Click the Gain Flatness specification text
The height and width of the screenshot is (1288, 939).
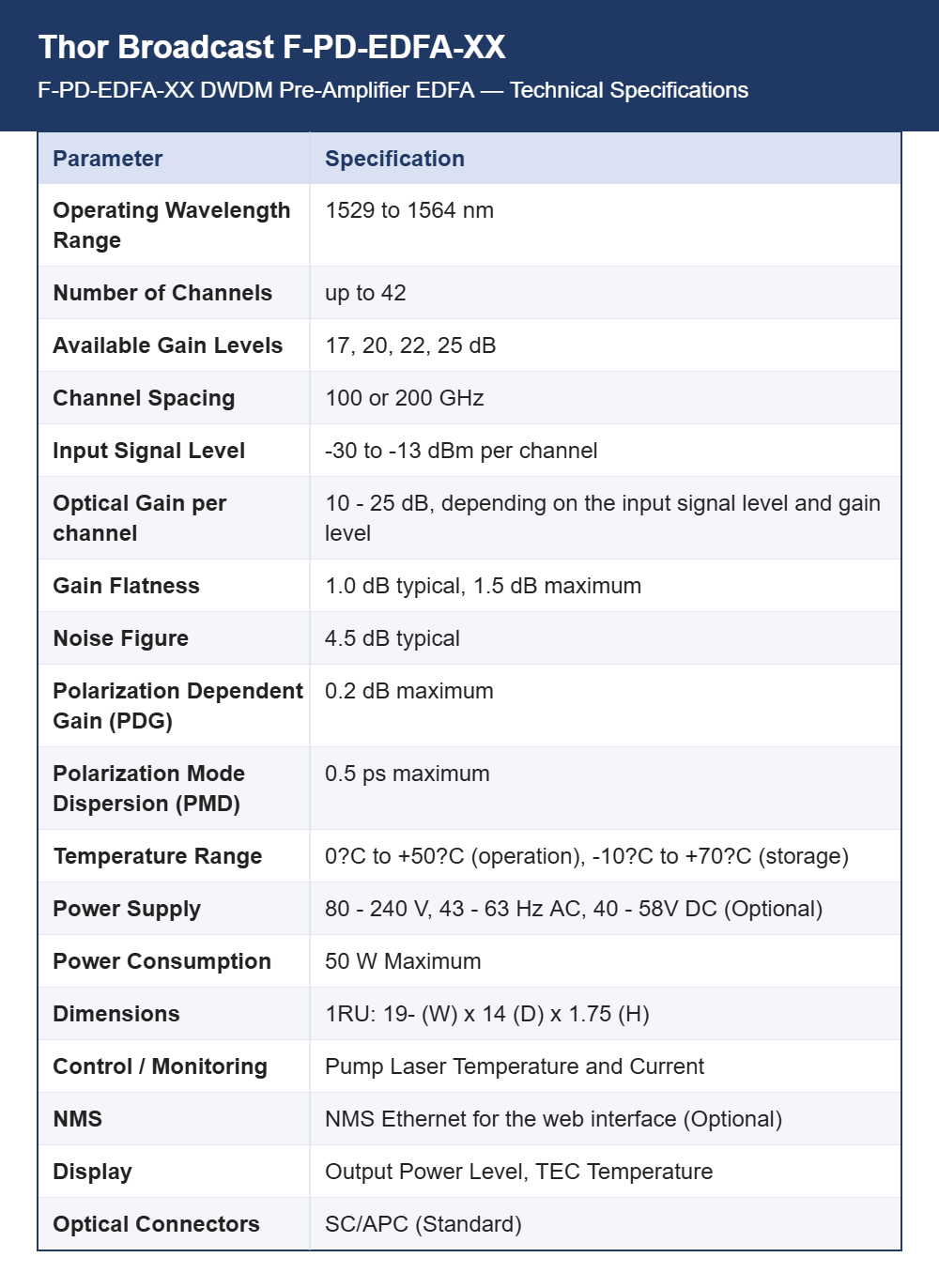[483, 586]
